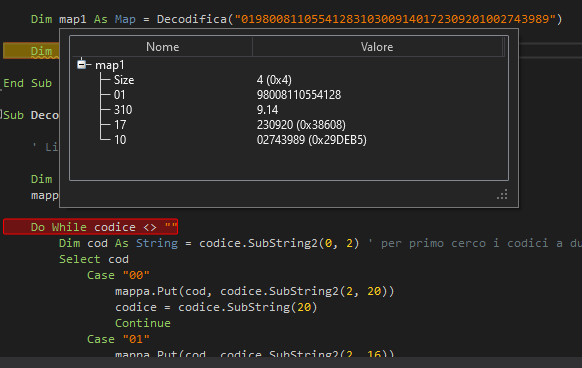Click value 02743989 (0x29DEB5)

(311, 140)
